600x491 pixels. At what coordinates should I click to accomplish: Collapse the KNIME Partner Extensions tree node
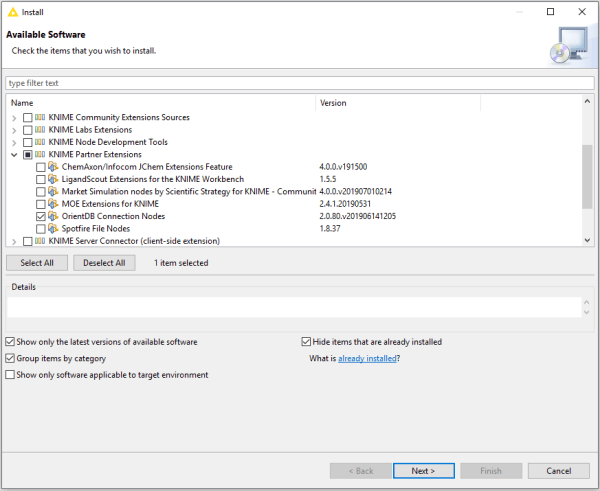click(x=14, y=155)
